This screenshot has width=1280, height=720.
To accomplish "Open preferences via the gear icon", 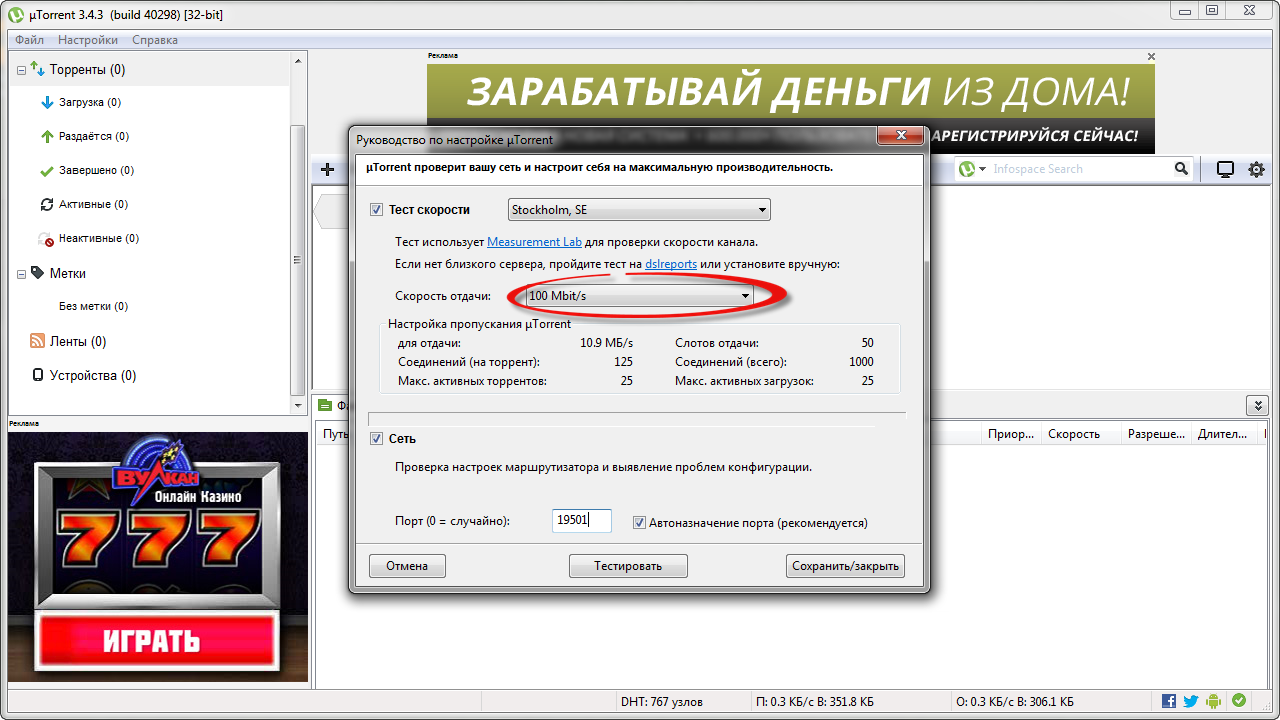I will coord(1256,170).
